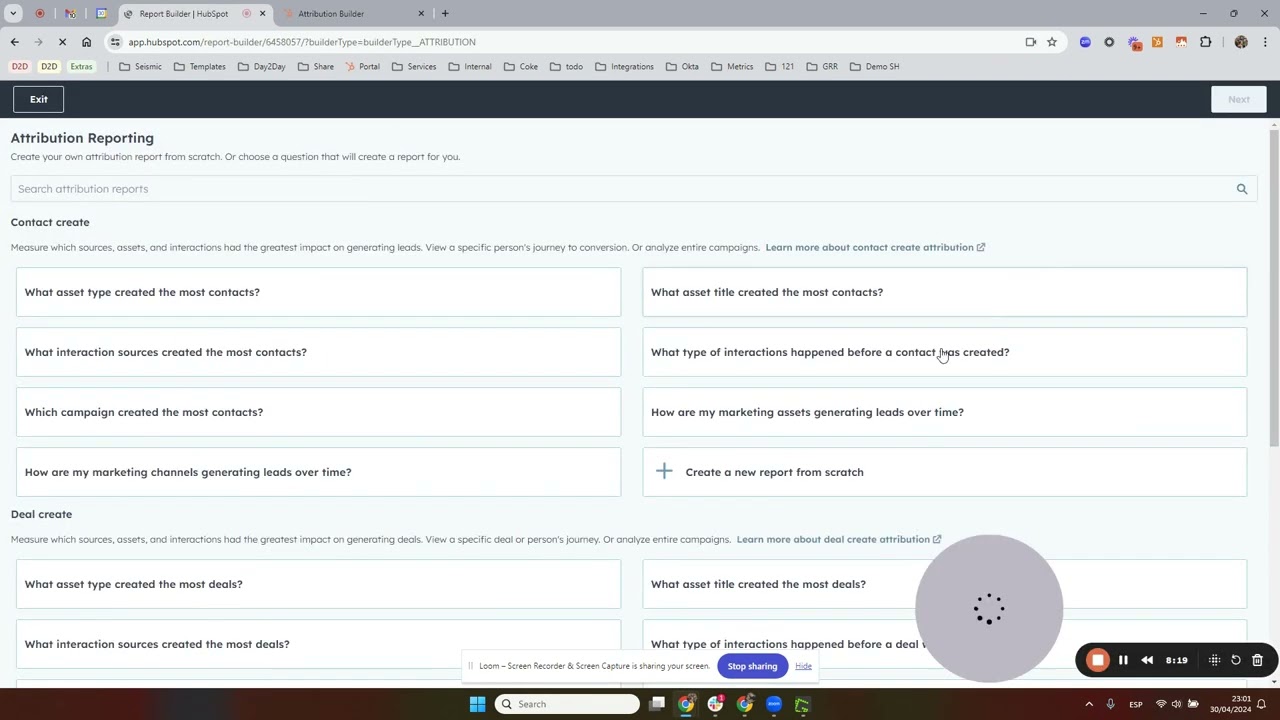Open the camera permission icon in address bar

click(1031, 42)
